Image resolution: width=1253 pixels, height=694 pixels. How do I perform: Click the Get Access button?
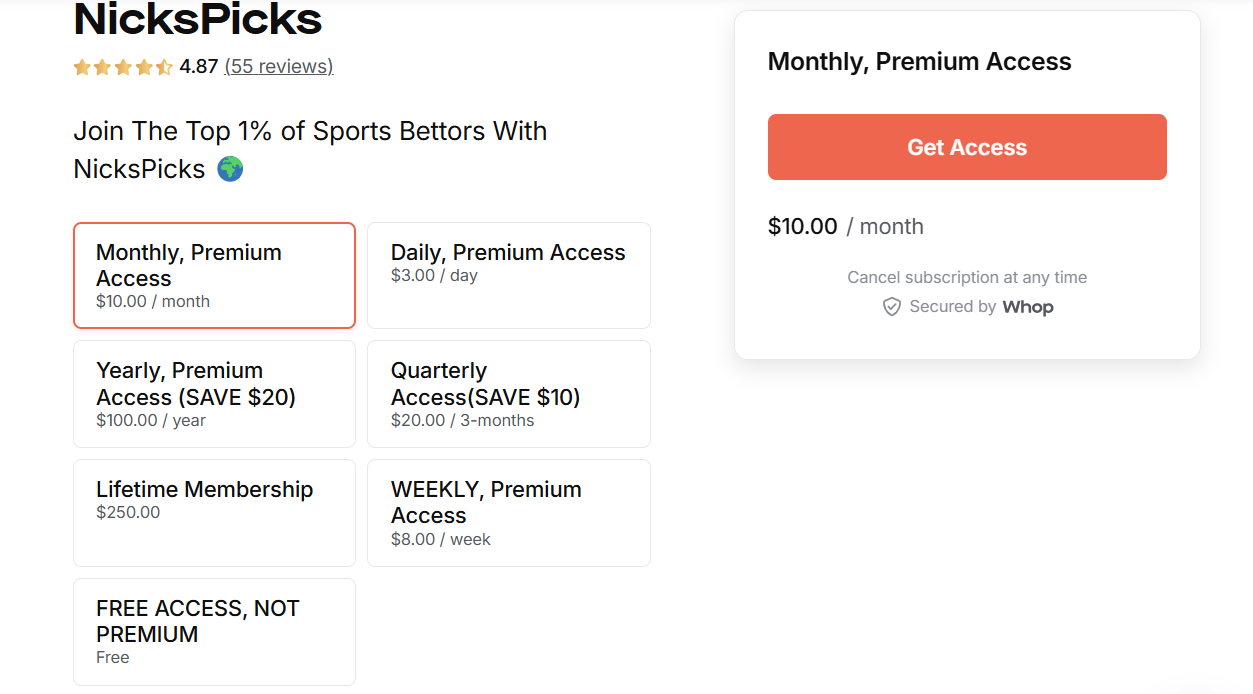coord(966,147)
